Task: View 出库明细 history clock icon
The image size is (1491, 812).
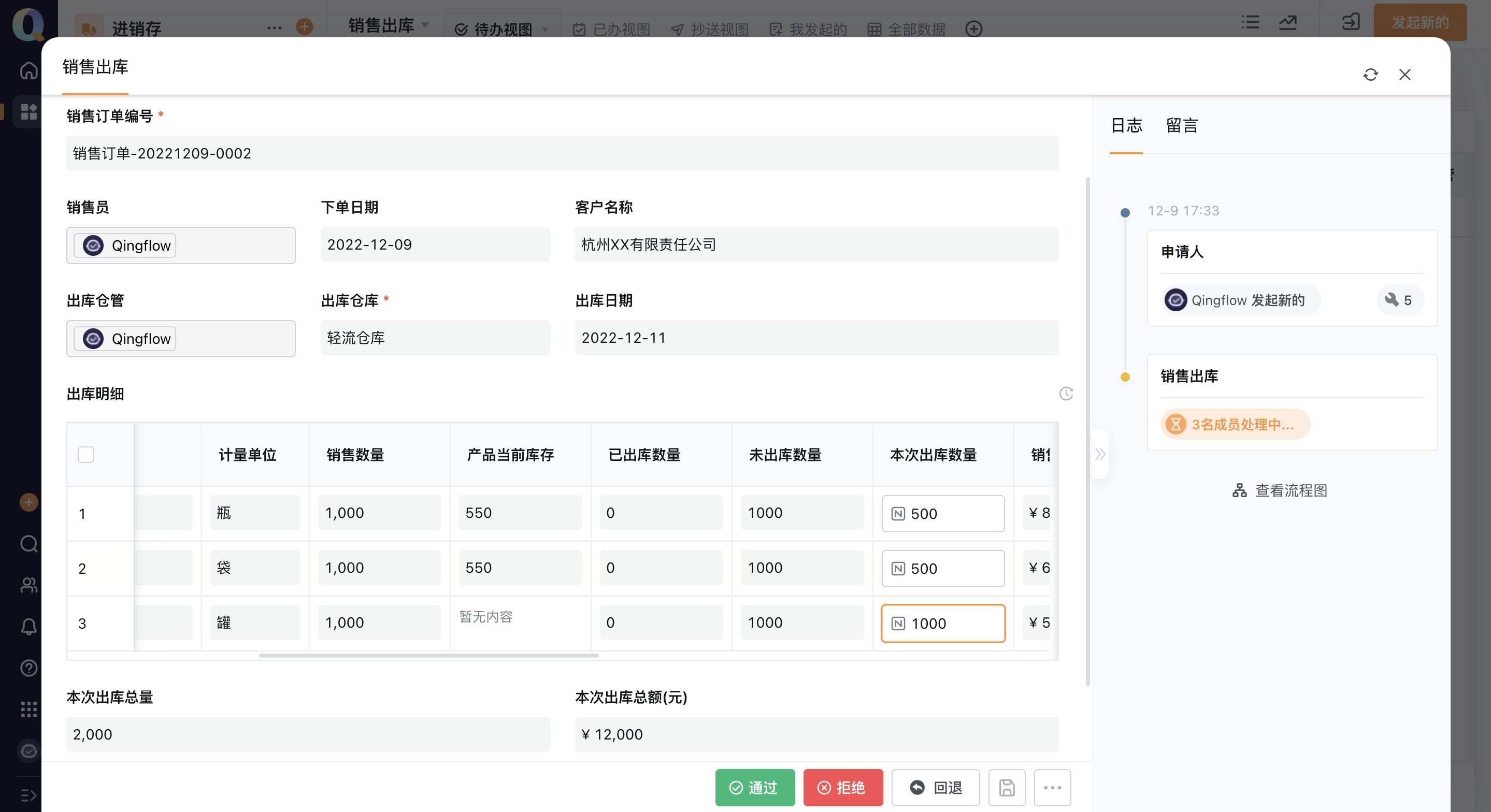Action: click(1066, 394)
